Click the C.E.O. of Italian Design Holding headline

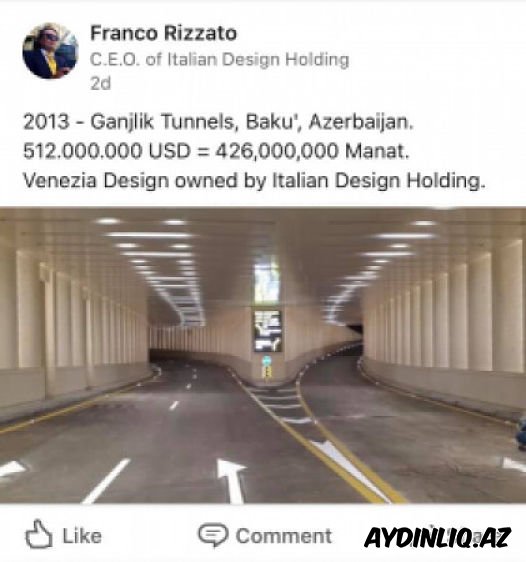pos(219,59)
